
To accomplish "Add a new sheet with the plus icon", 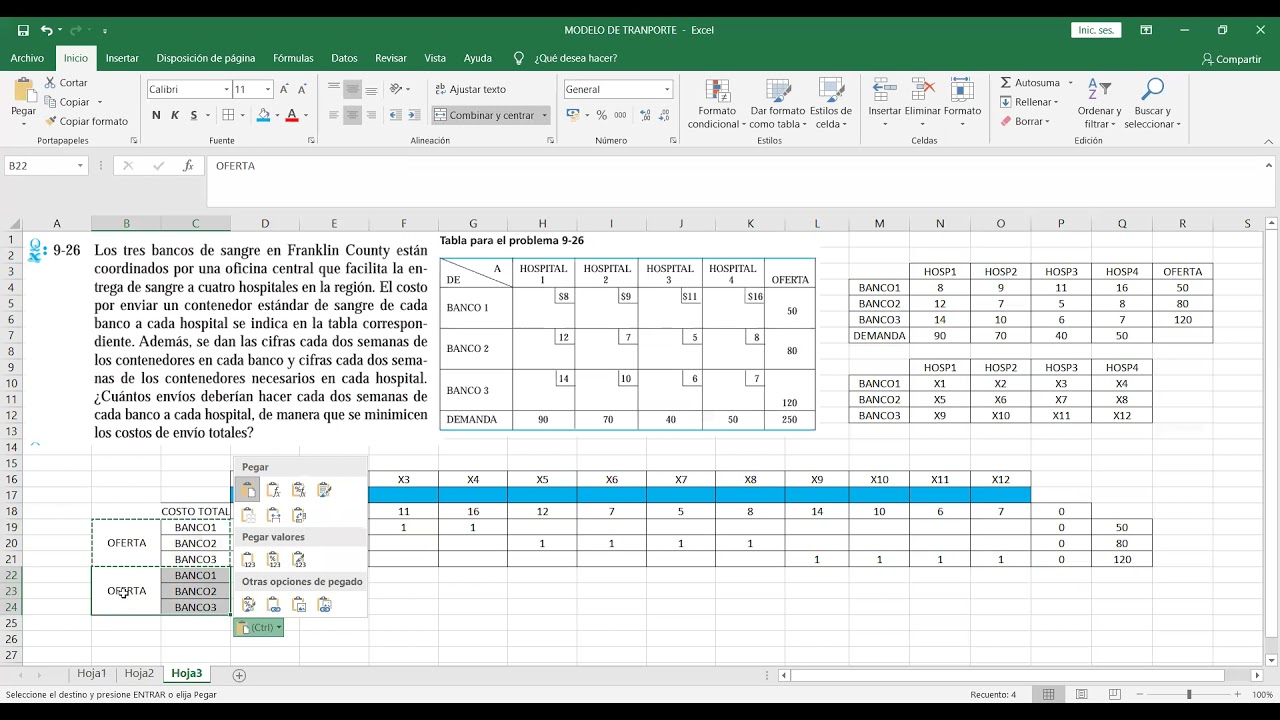I will [x=239, y=675].
